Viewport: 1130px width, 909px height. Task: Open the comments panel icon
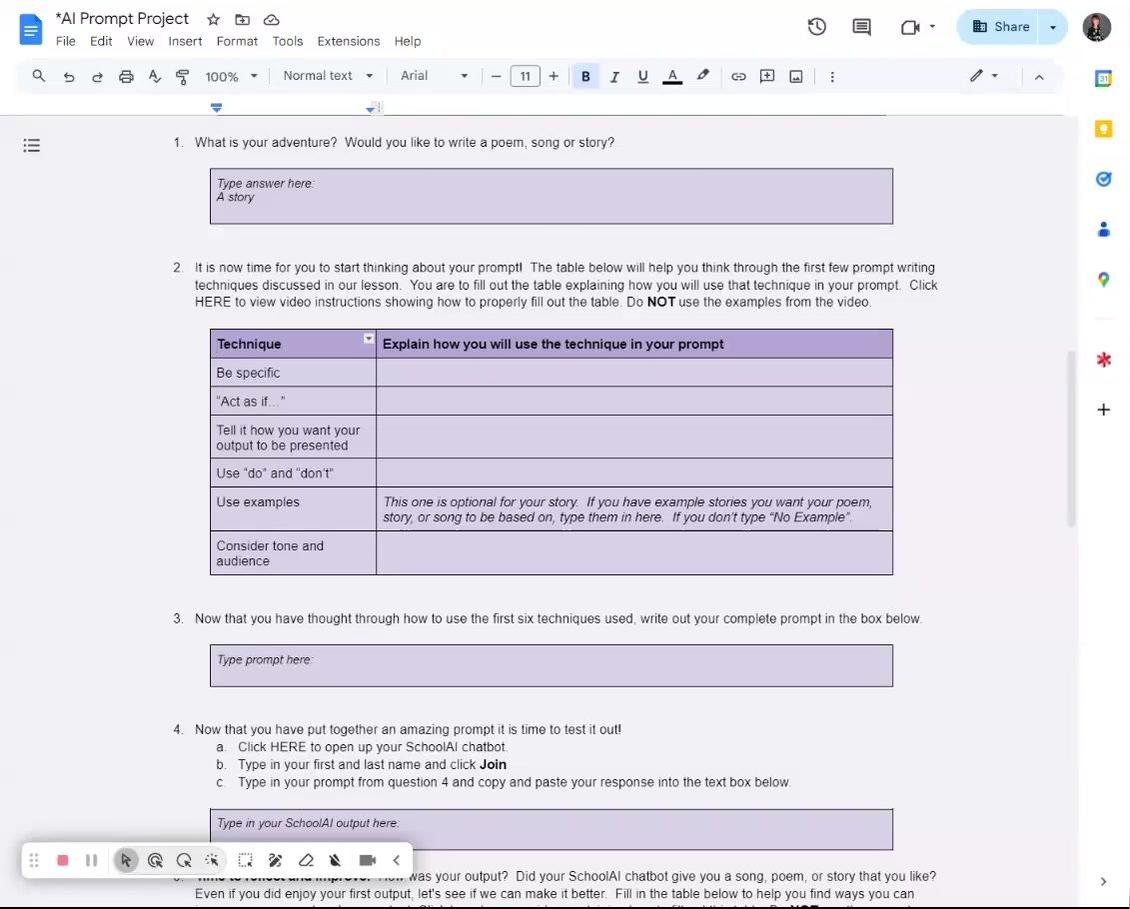861,27
